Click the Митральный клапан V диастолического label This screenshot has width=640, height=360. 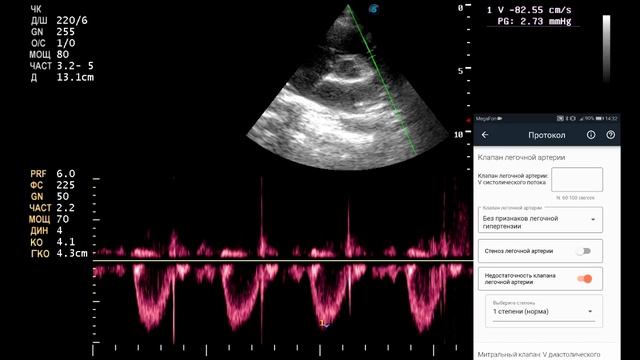point(539,354)
